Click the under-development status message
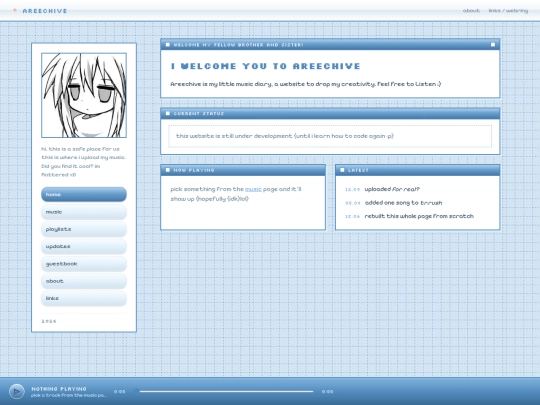The width and height of the screenshot is (540, 405). [285, 136]
